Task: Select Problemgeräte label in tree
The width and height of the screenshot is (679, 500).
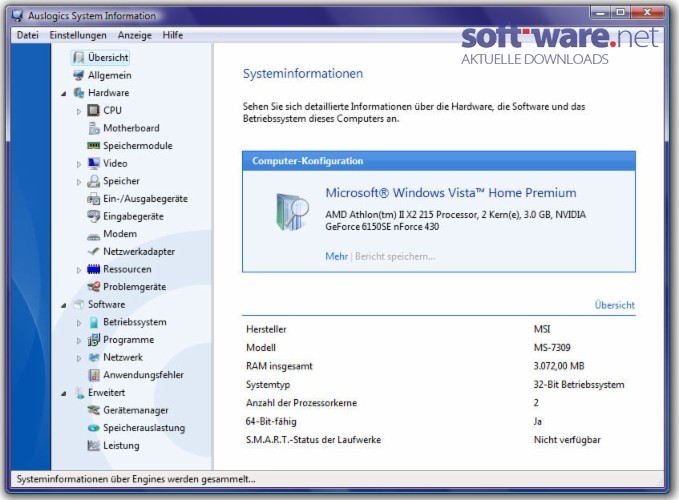Action: (135, 287)
